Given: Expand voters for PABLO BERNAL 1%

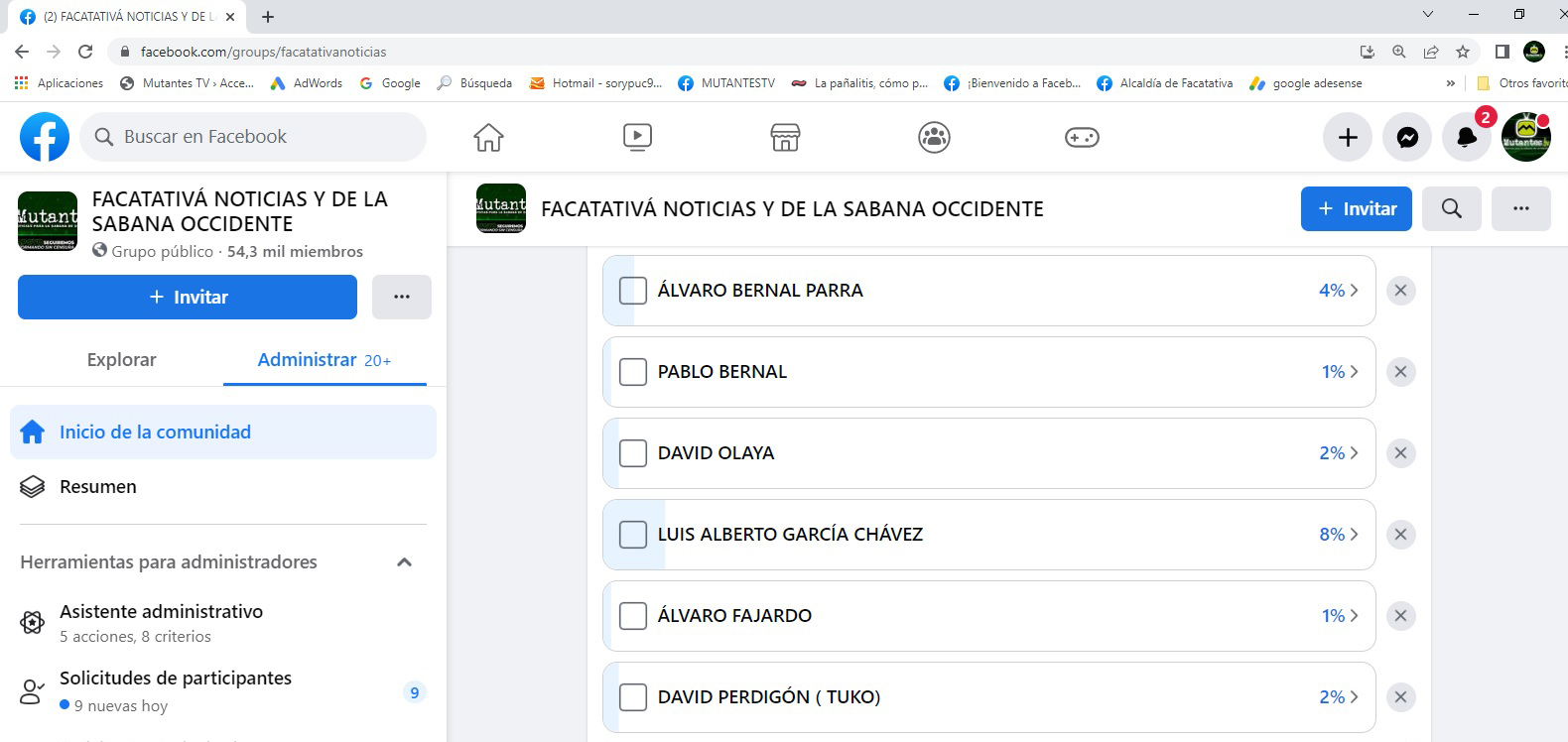Looking at the screenshot, I should tap(1340, 372).
